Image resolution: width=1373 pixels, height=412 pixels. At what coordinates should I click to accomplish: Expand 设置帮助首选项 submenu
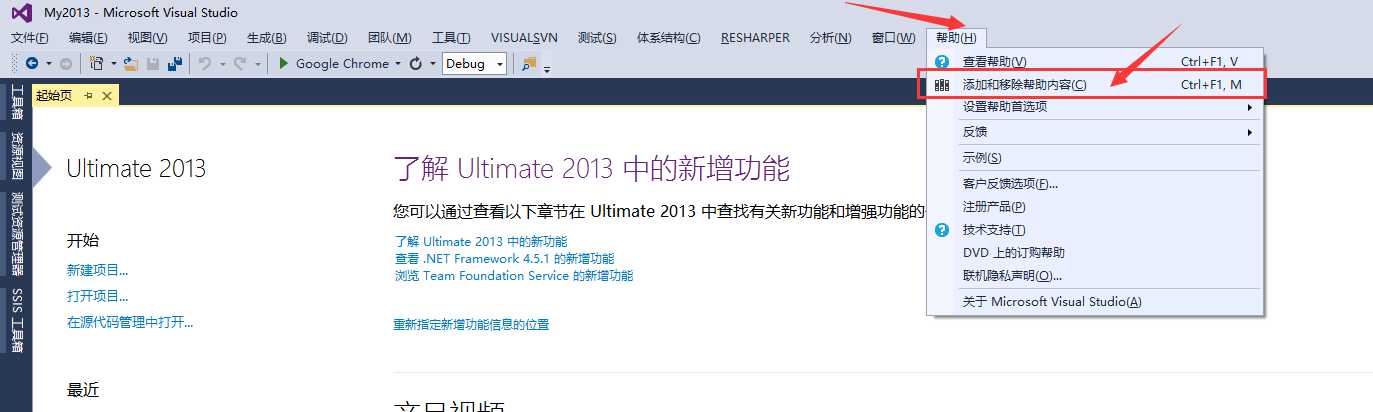[1249, 107]
